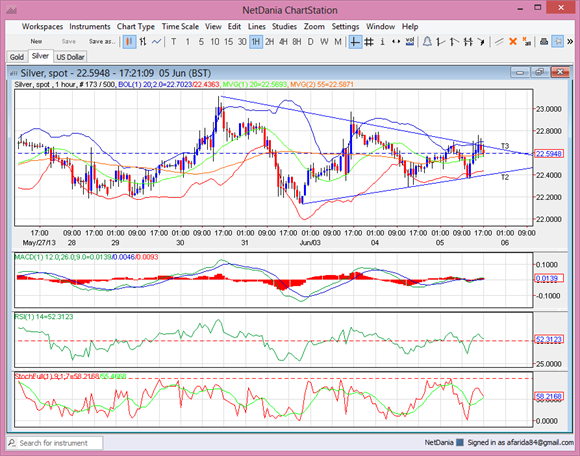Click the chart icon in Silver panel title
This screenshot has height=456, width=580.
(x=13, y=73)
